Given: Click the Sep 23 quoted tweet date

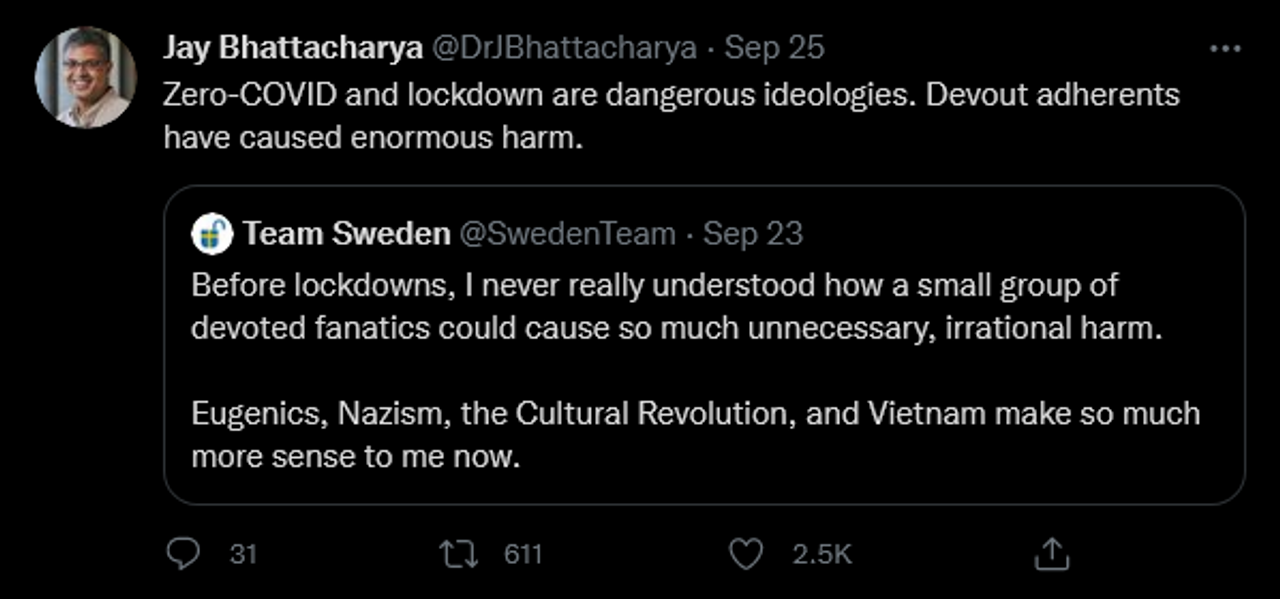Looking at the screenshot, I should 753,234.
